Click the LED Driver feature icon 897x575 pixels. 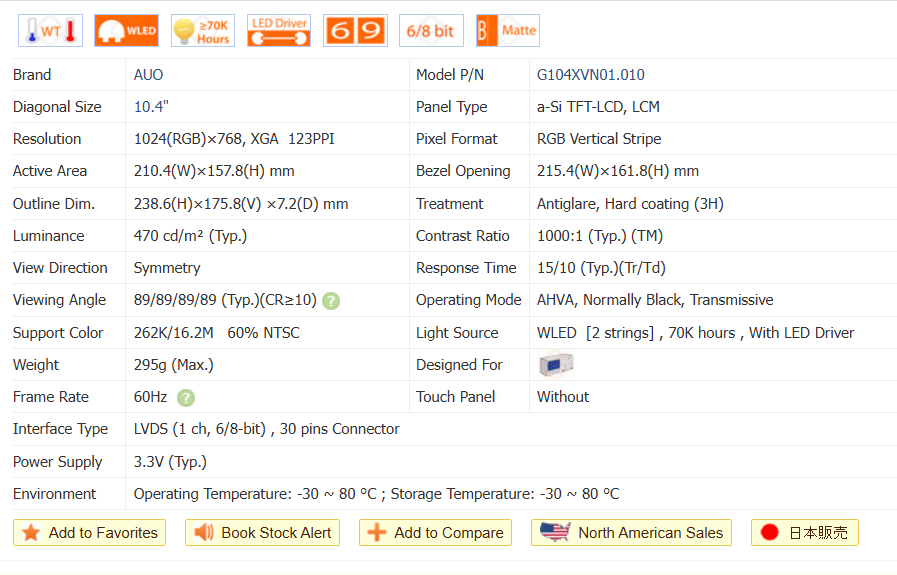pyautogui.click(x=278, y=31)
